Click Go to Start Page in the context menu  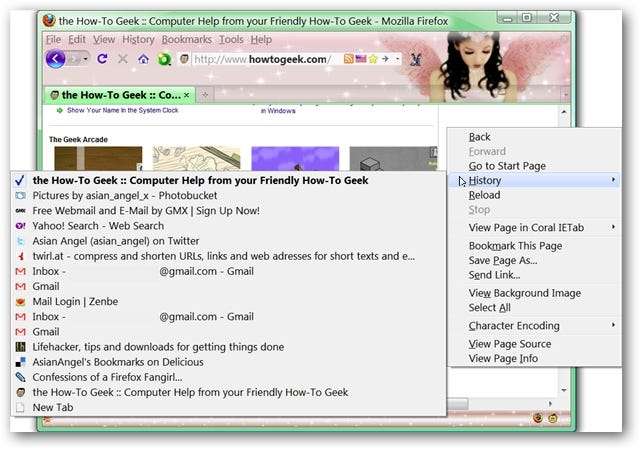pos(534,166)
